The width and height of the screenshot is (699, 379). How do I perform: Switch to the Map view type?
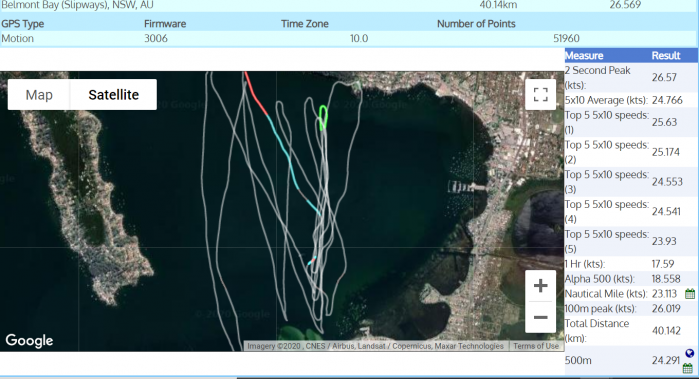39,95
